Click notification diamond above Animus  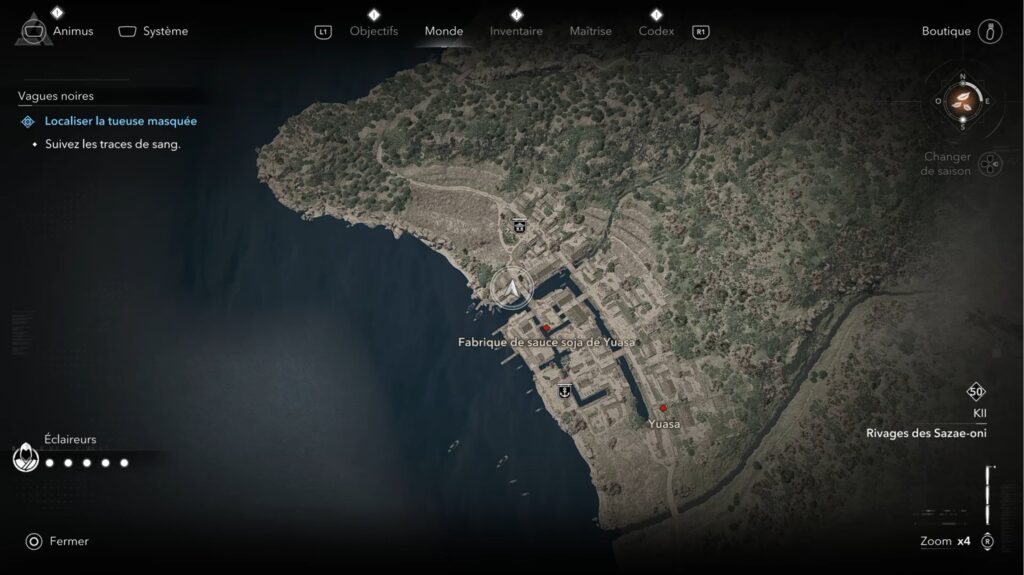pos(57,12)
